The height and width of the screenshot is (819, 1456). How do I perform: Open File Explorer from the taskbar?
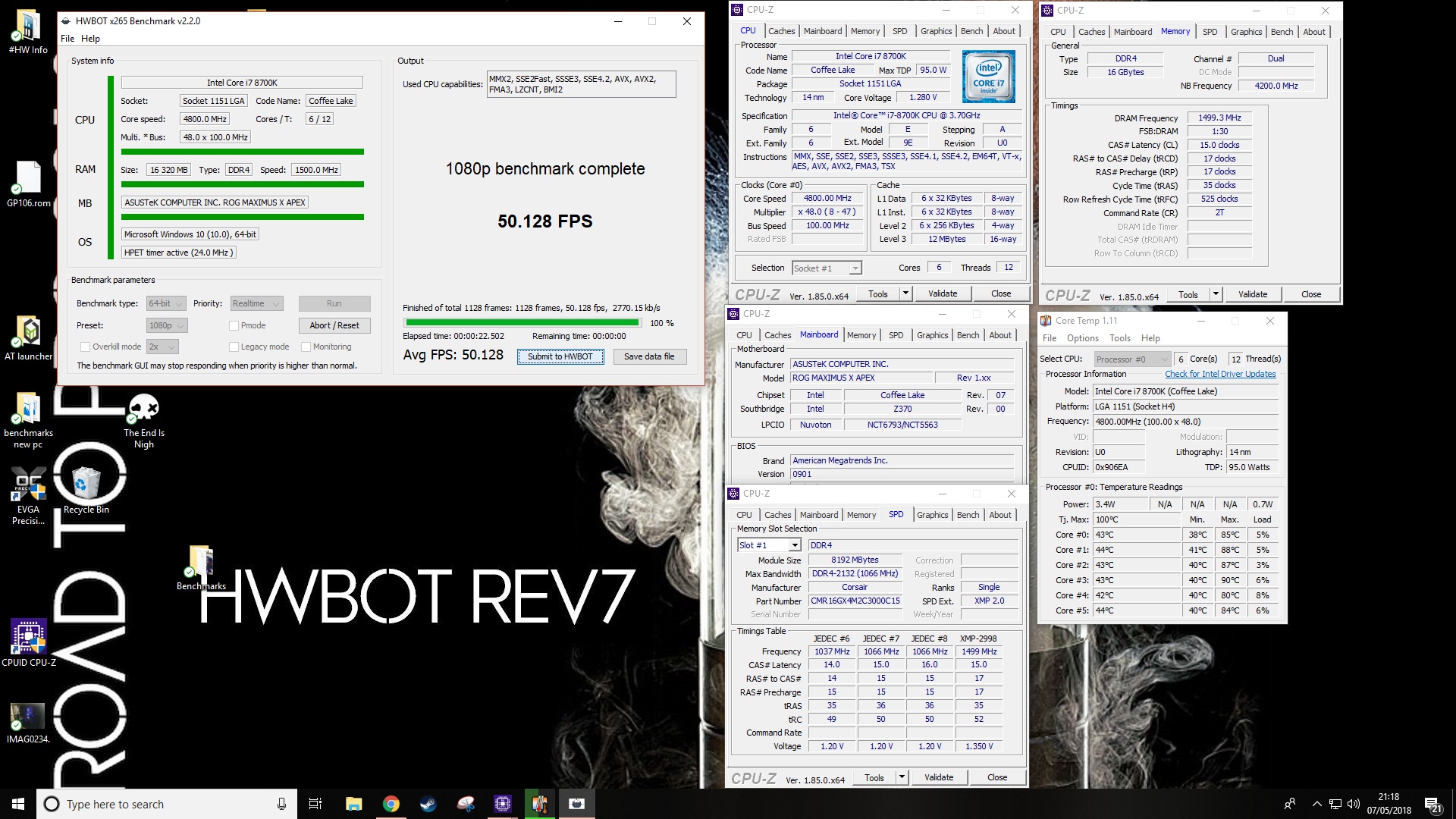click(x=353, y=804)
